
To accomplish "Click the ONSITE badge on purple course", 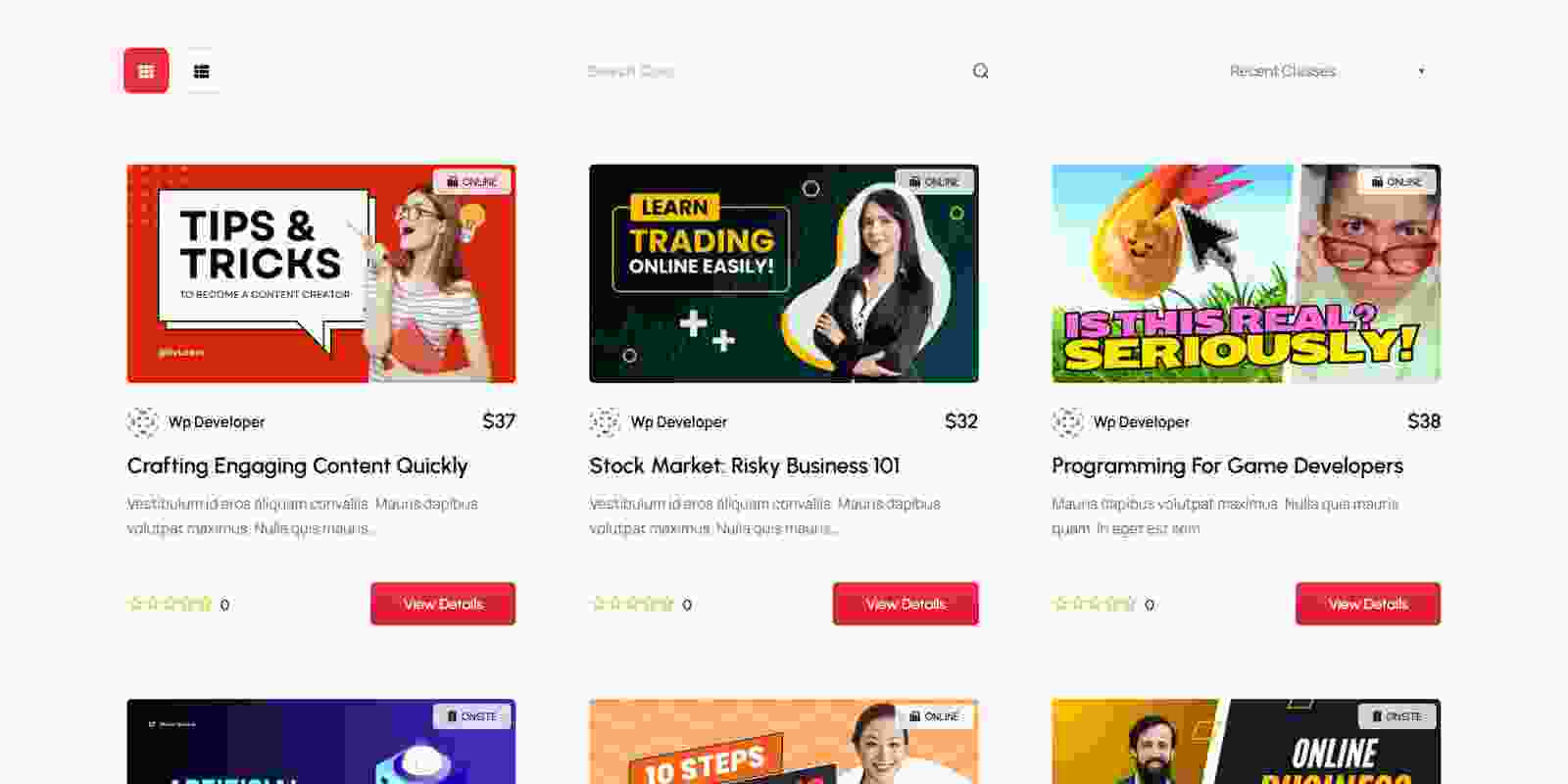I will click(x=472, y=716).
